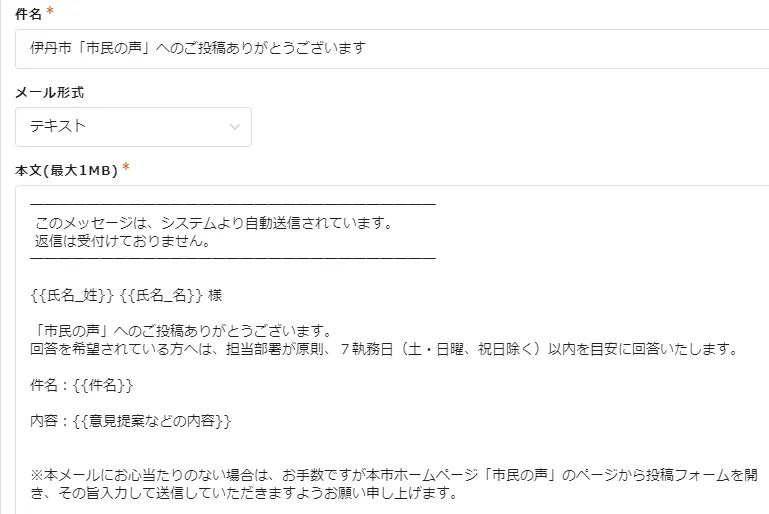Click the メール形式 label
769x514 pixels.
(x=49, y=92)
